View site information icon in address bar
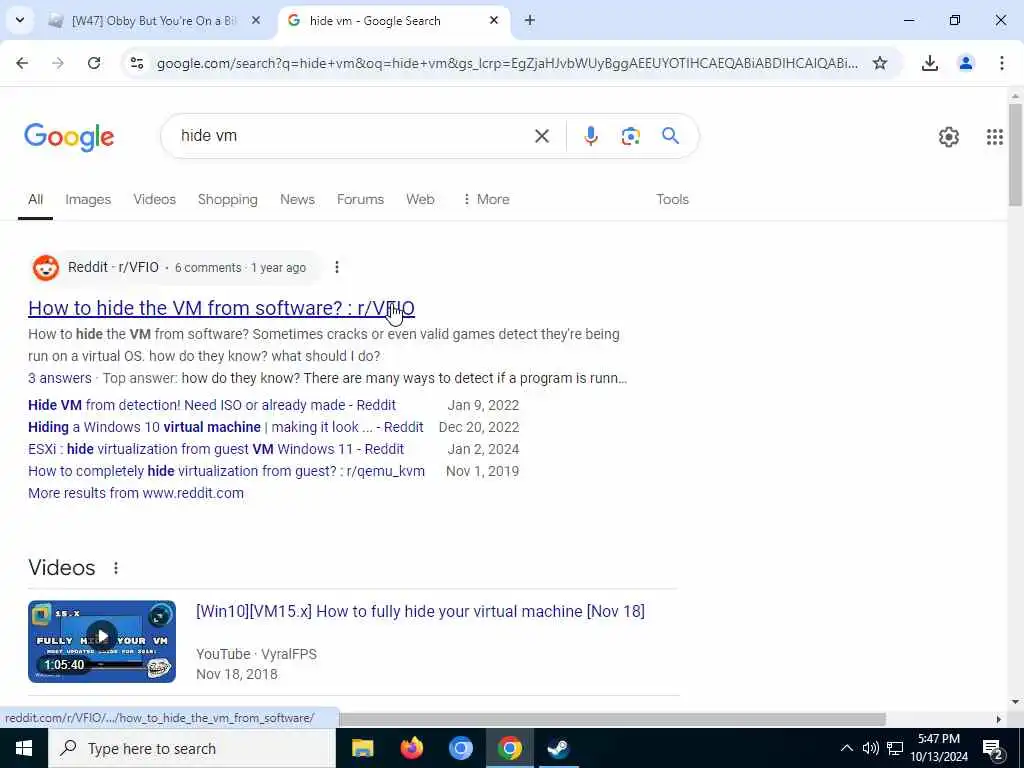 136,63
